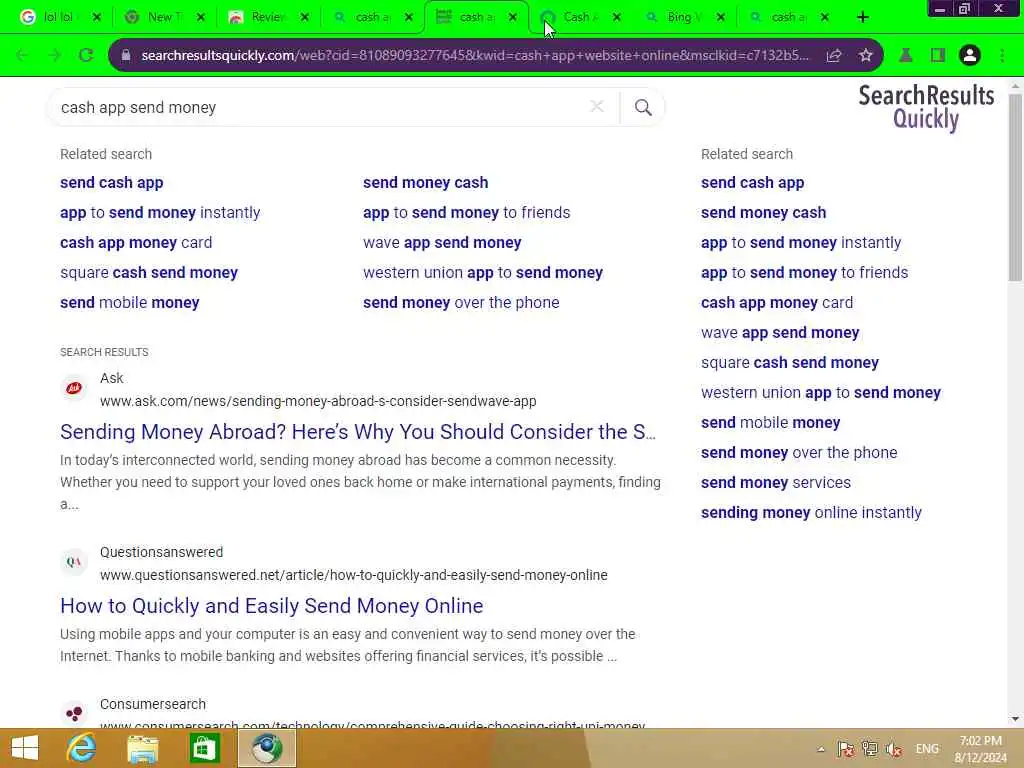Click the ENG language indicator
Viewport: 1024px width, 768px height.
[x=927, y=749]
